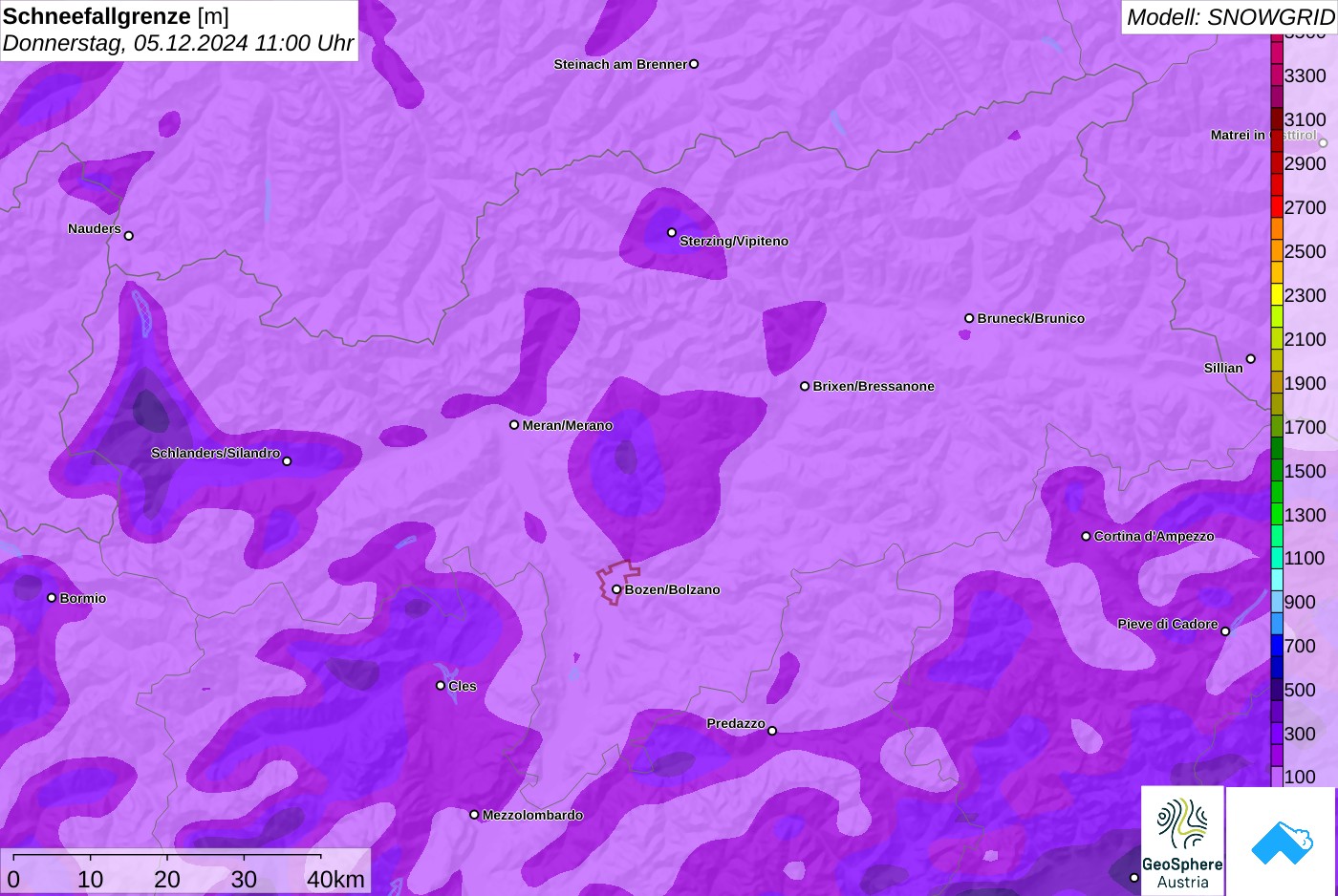Click the Sterzing/Vipiteno label text

click(734, 241)
